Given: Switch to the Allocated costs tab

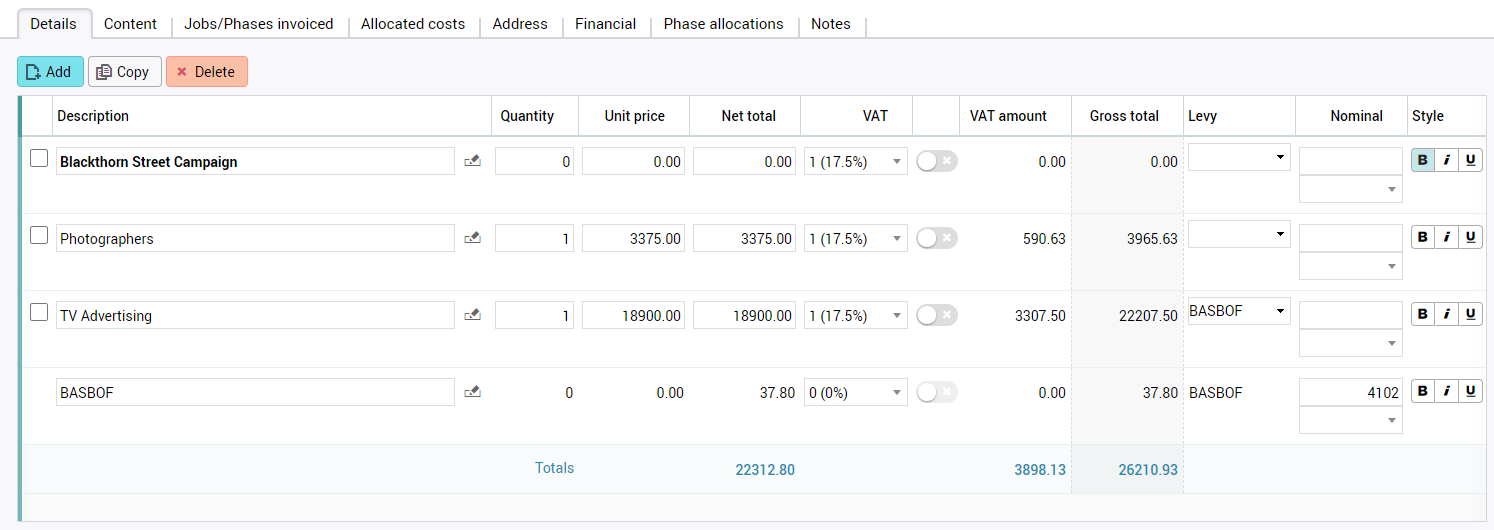Looking at the screenshot, I should coord(413,24).
